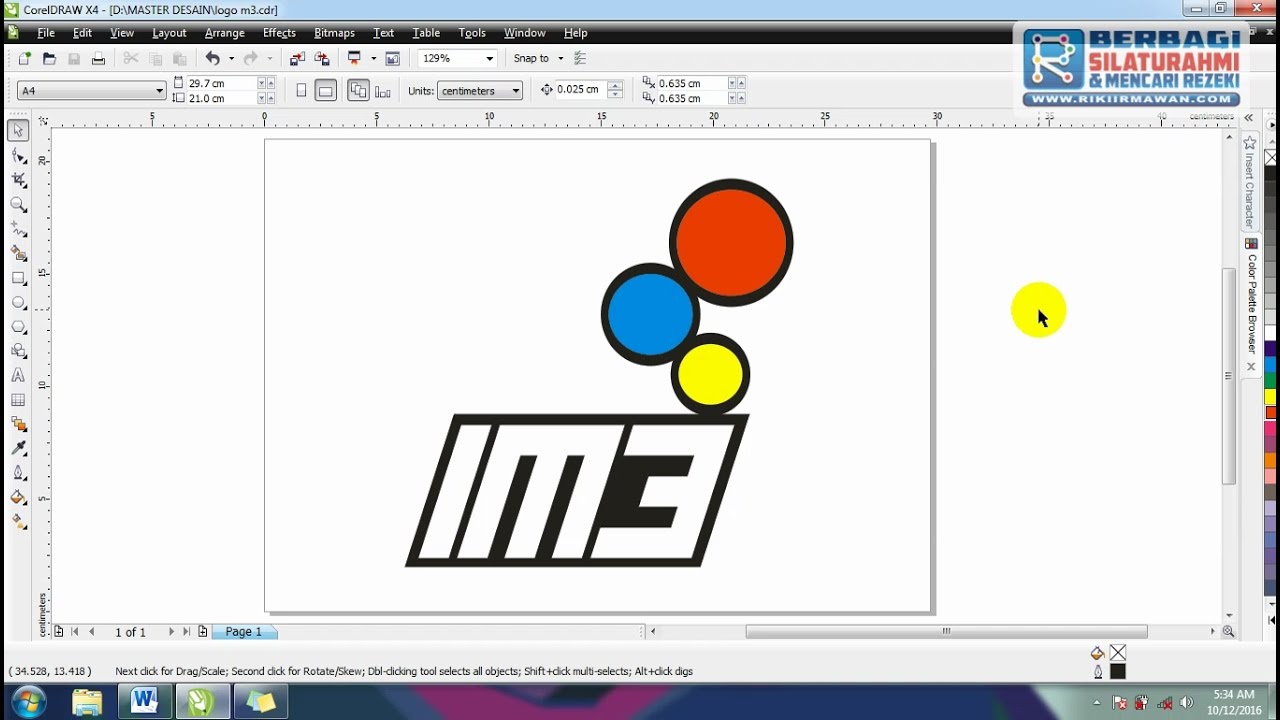
Task: Expand the Snap to dropdown
Action: pyautogui.click(x=560, y=59)
